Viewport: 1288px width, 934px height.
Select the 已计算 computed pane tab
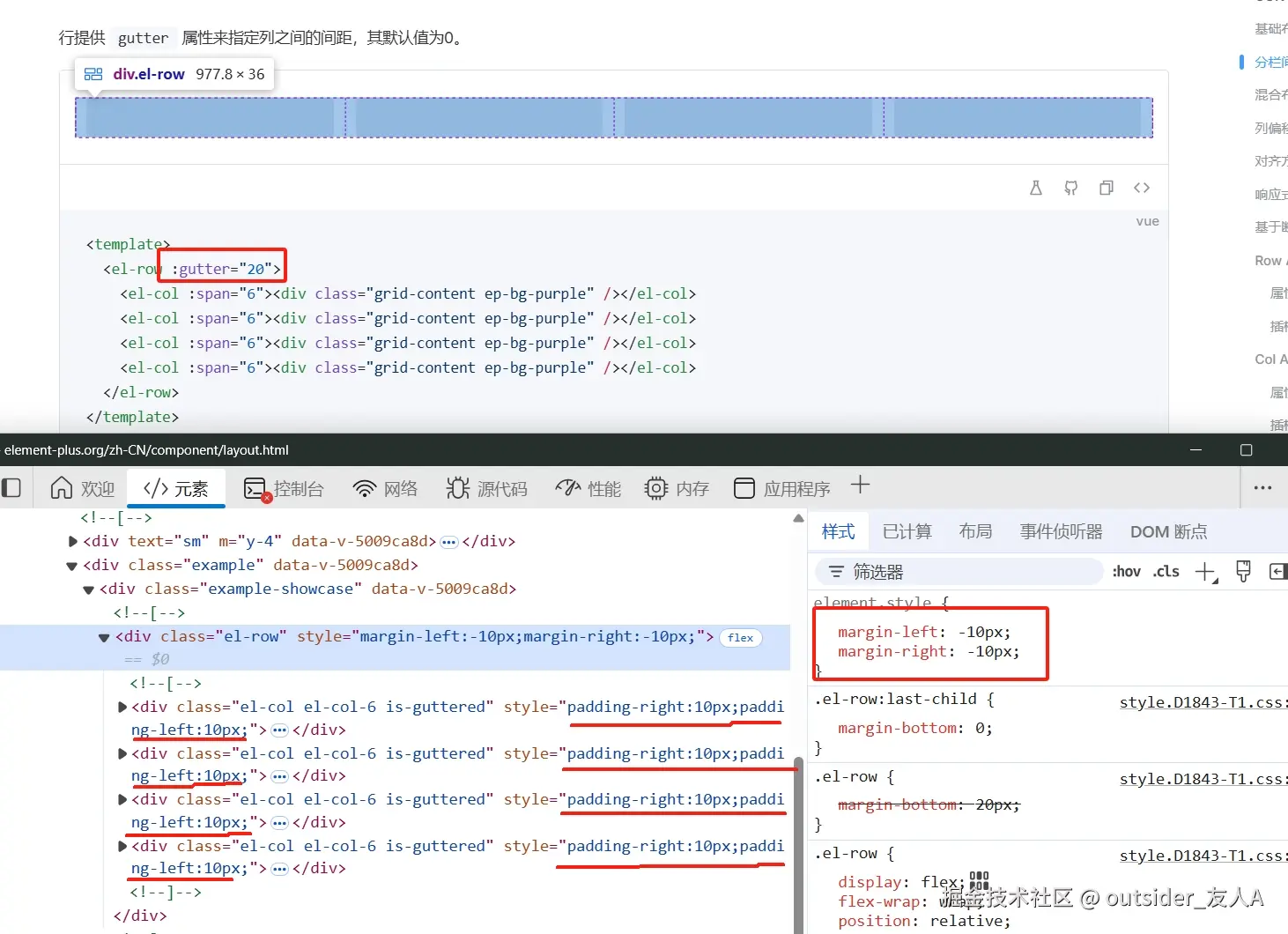(x=907, y=531)
